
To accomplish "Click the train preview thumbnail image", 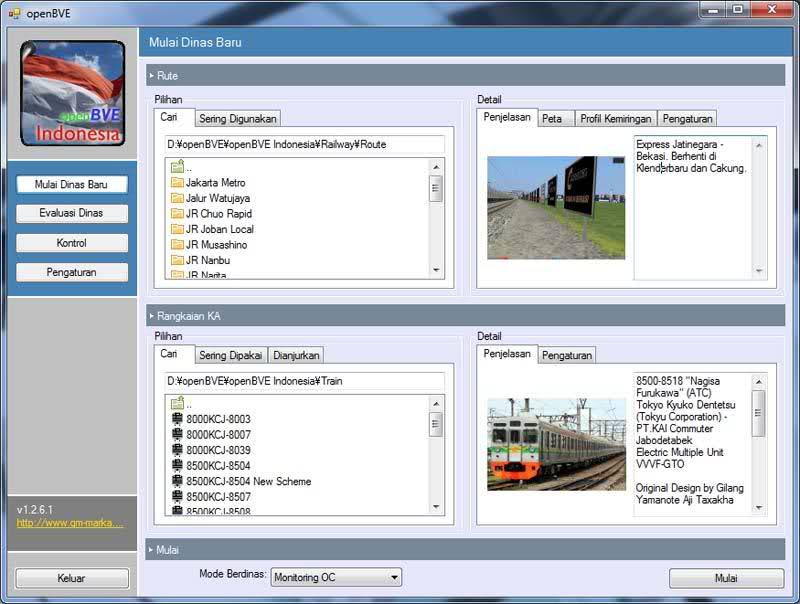I will [x=556, y=444].
